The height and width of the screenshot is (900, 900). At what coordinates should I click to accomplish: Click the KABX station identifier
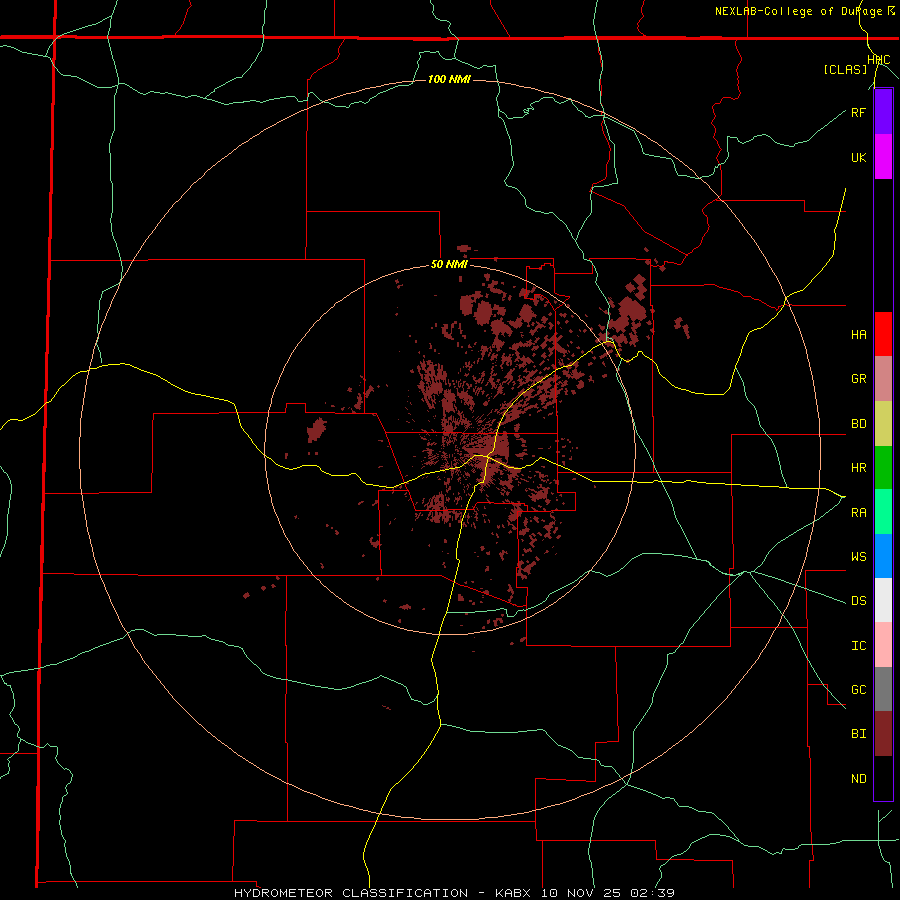pyautogui.click(x=513, y=893)
